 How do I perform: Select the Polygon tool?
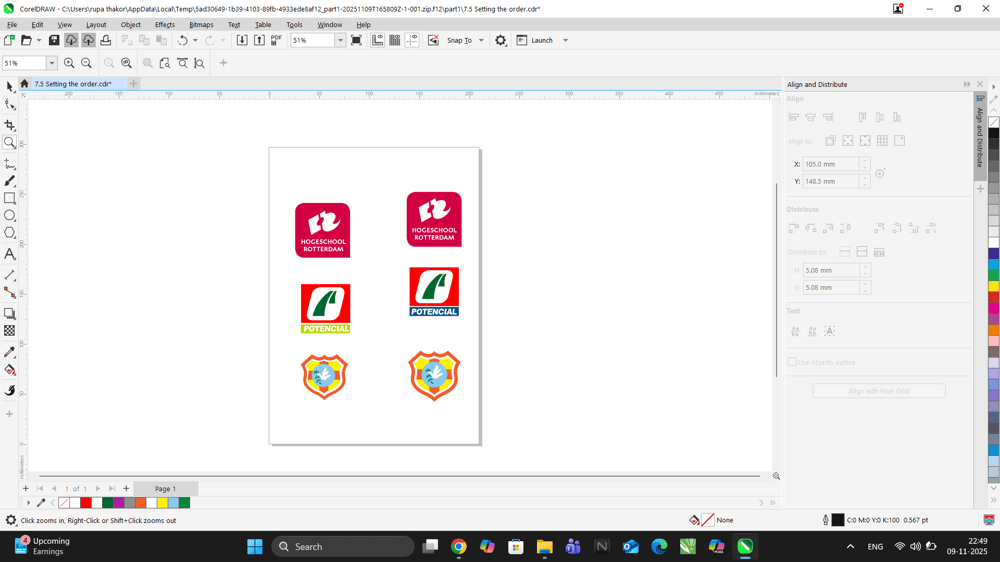coord(10,233)
